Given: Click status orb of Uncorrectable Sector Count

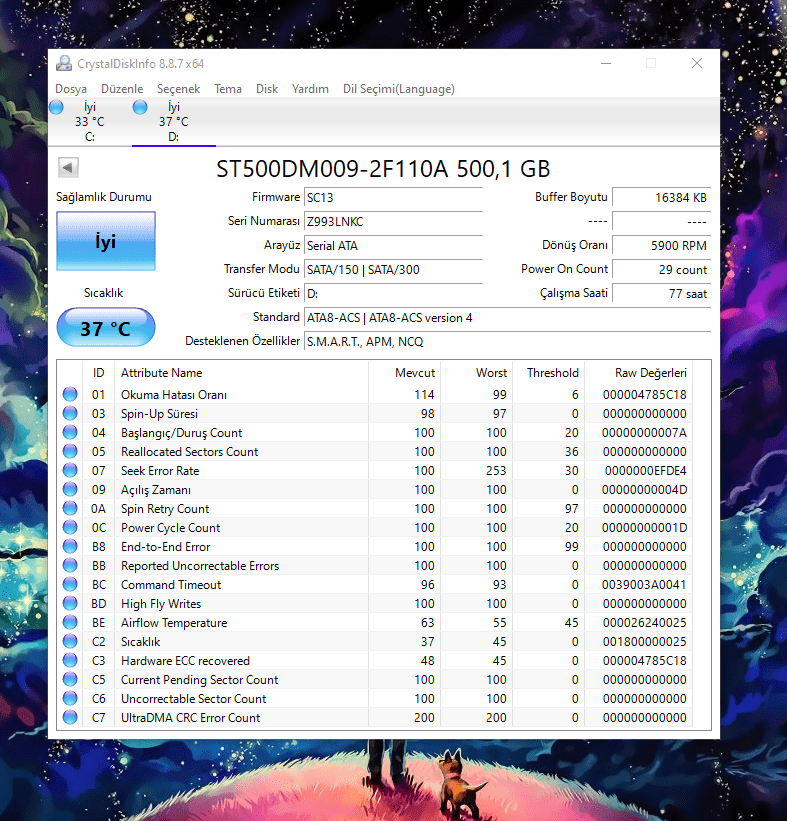Looking at the screenshot, I should coord(70,698).
